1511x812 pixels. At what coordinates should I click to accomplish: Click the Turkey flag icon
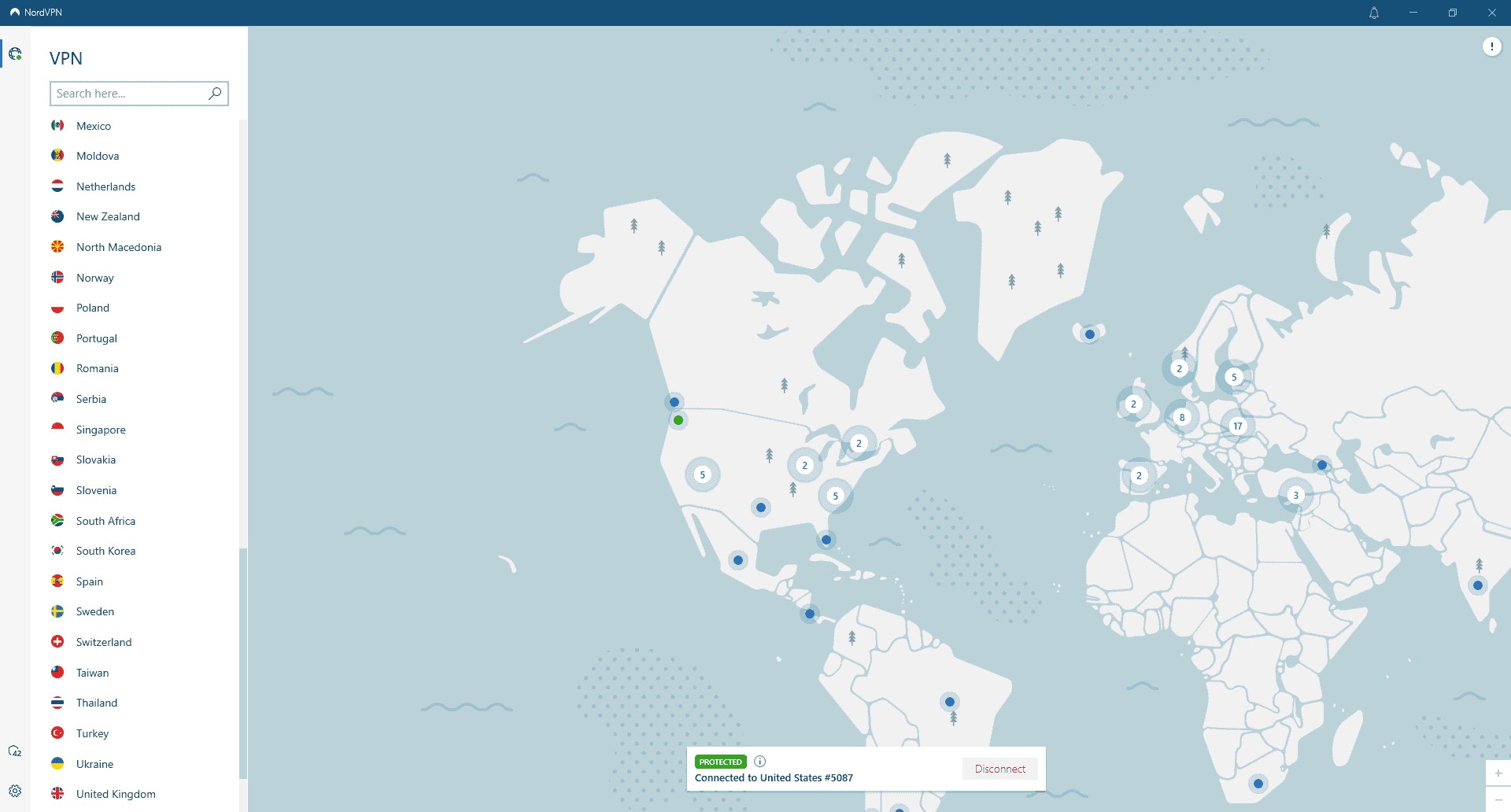[x=57, y=733]
